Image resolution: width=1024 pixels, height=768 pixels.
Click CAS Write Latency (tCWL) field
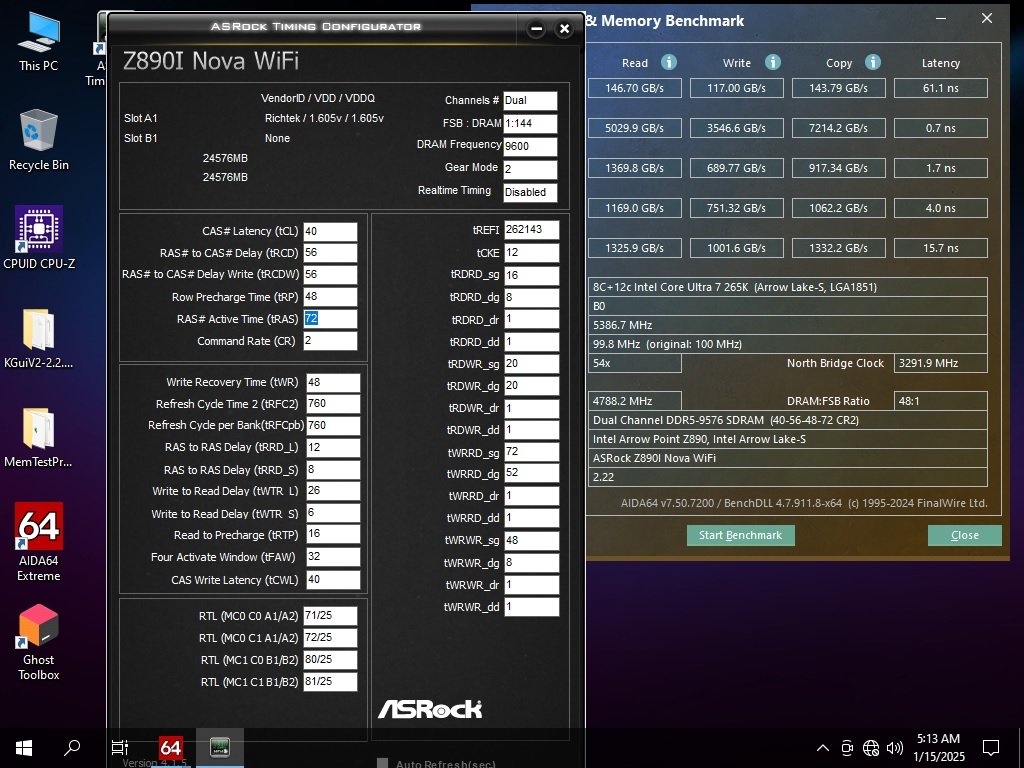(333, 580)
